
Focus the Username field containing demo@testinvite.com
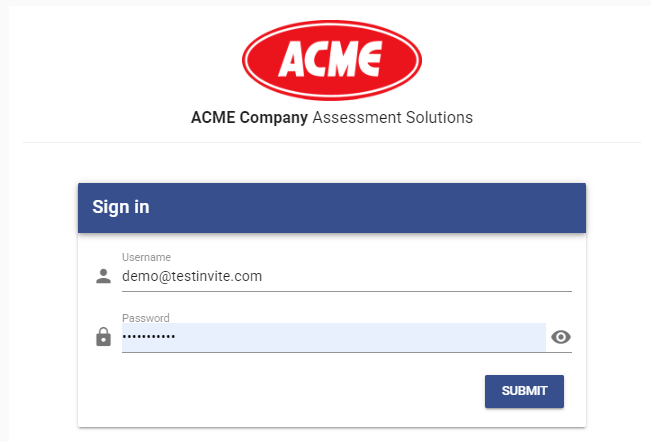pyautogui.click(x=347, y=276)
